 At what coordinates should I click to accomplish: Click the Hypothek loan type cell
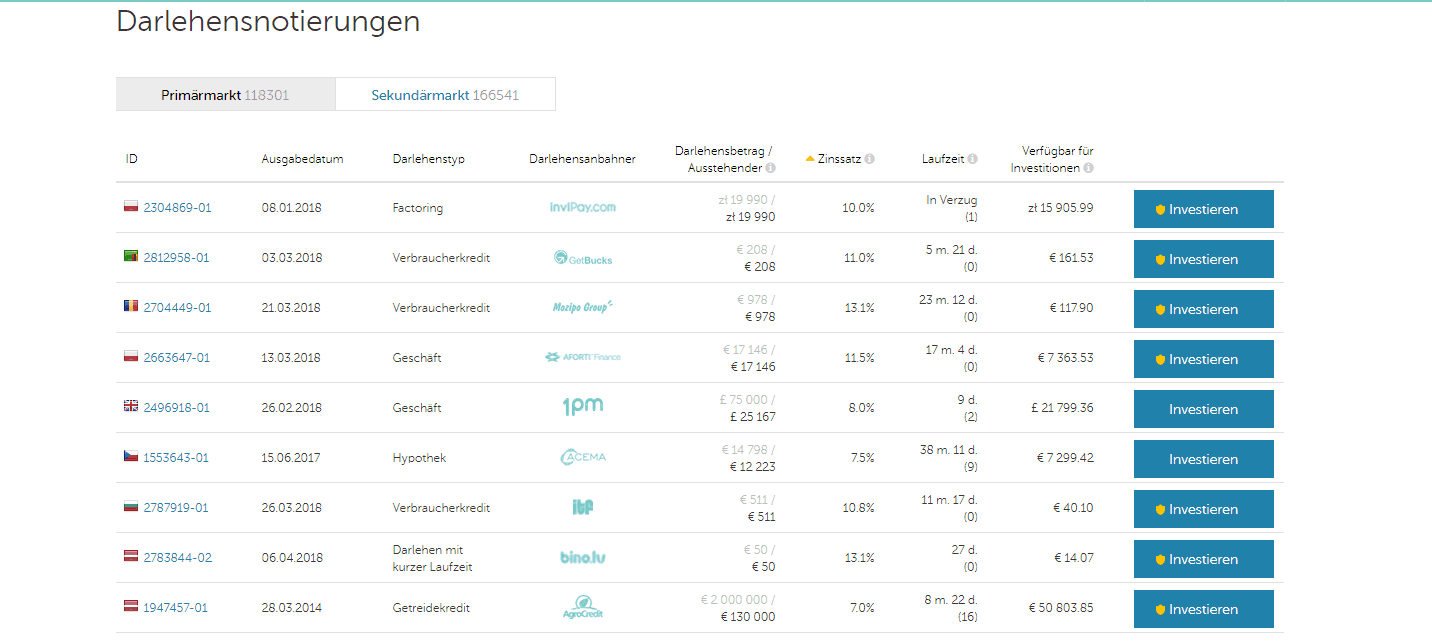(419, 458)
